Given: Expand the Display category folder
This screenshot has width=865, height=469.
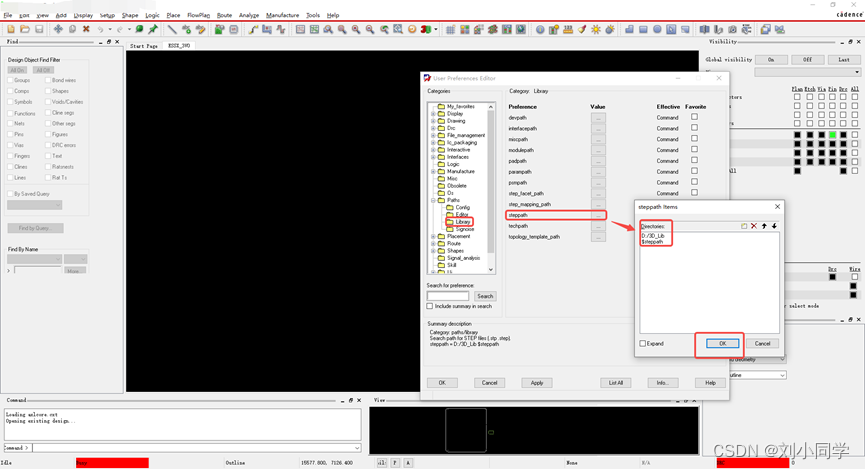Looking at the screenshot, I should [433, 114].
